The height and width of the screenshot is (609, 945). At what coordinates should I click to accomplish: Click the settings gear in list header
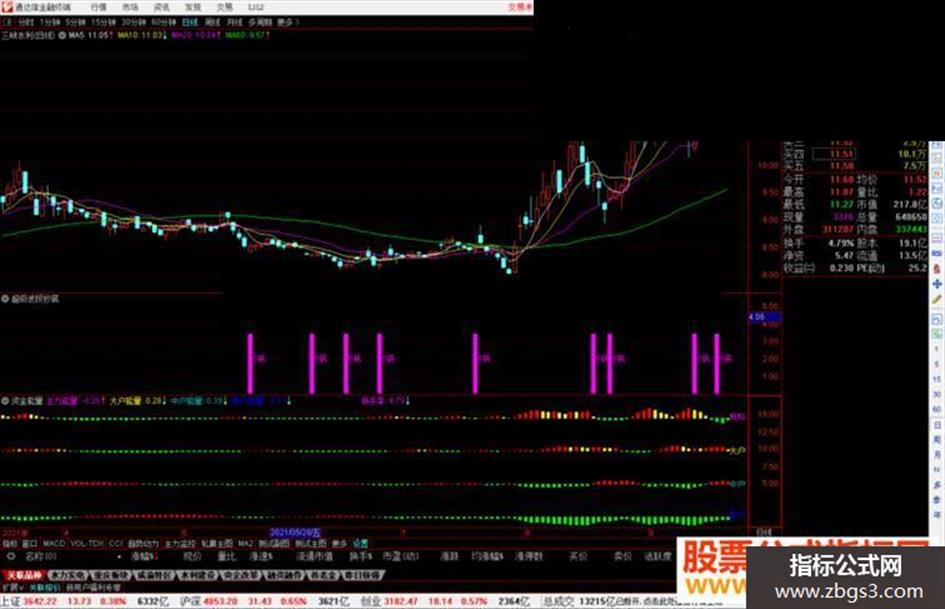pos(11,556)
